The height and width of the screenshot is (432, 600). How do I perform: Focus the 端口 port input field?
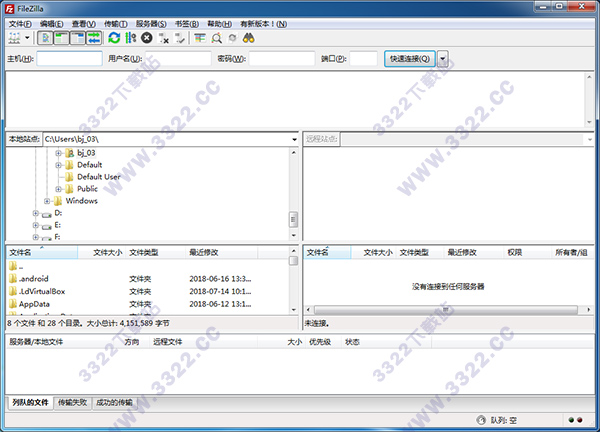(364, 59)
